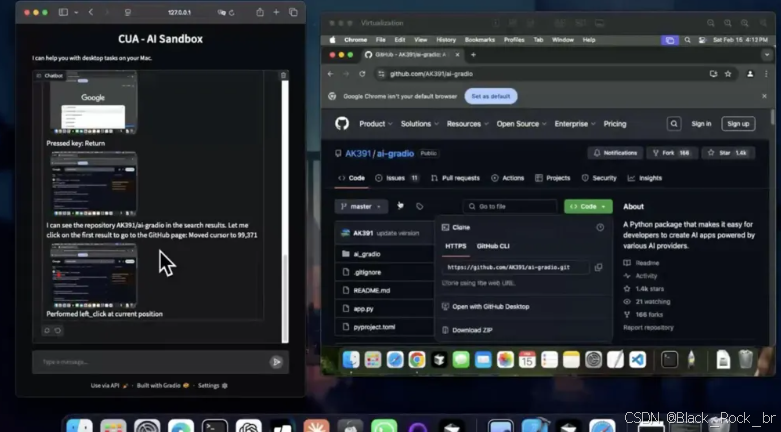Open Chrome in the virtual machine dock
The image size is (781, 432).
(x=417, y=359)
